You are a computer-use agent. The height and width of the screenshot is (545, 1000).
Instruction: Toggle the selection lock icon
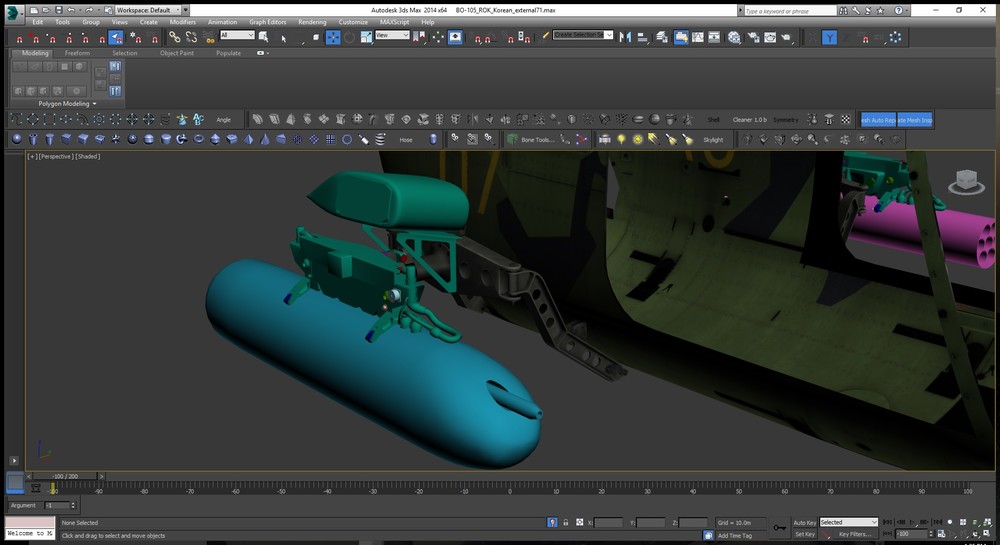pyautogui.click(x=566, y=522)
